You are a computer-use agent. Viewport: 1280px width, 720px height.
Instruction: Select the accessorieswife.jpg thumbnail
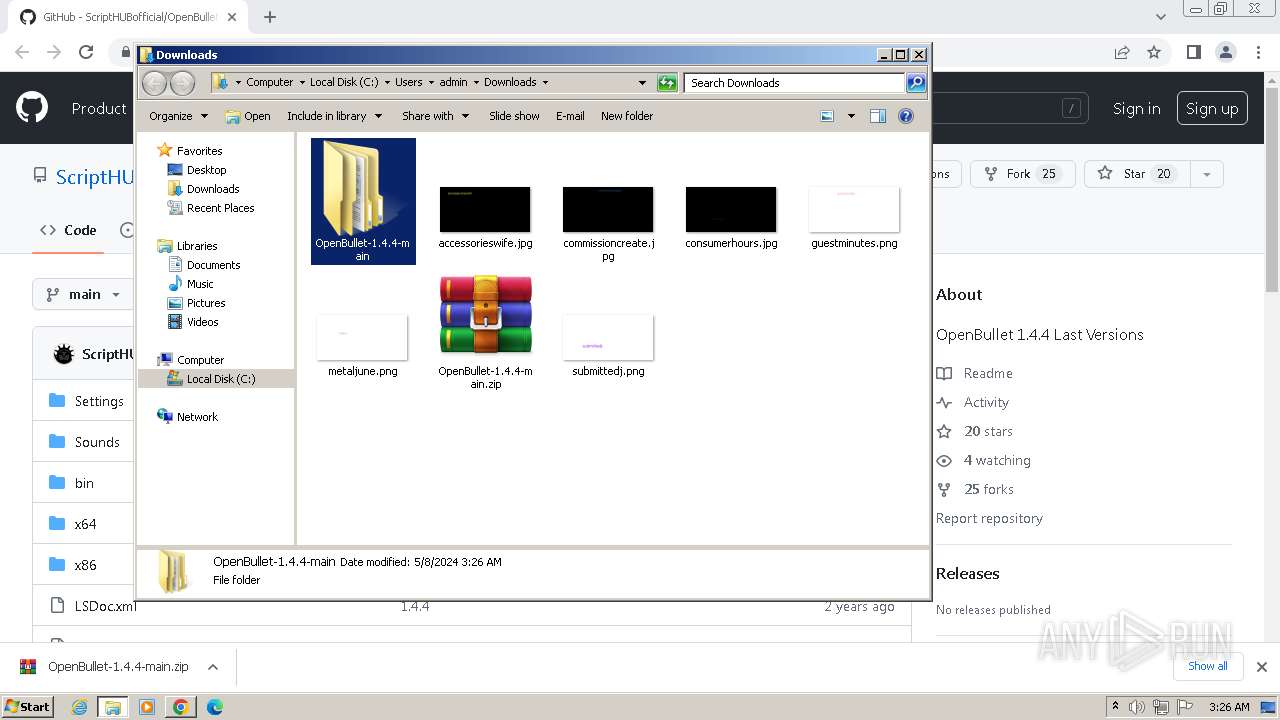coord(485,217)
